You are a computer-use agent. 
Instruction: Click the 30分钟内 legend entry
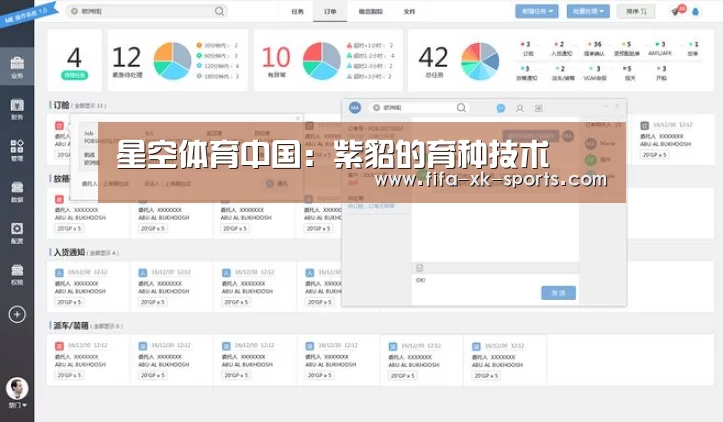[x=217, y=46]
